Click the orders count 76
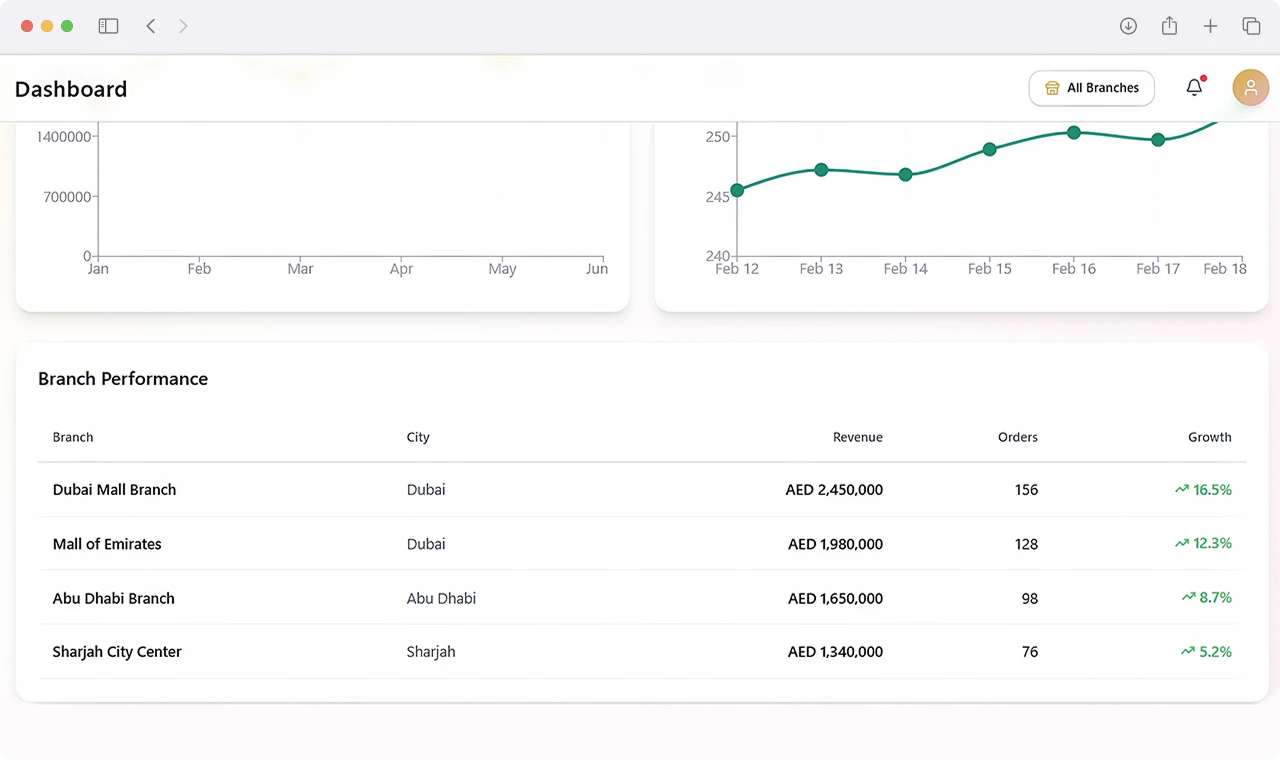Viewport: 1280px width, 760px height. click(x=1029, y=652)
